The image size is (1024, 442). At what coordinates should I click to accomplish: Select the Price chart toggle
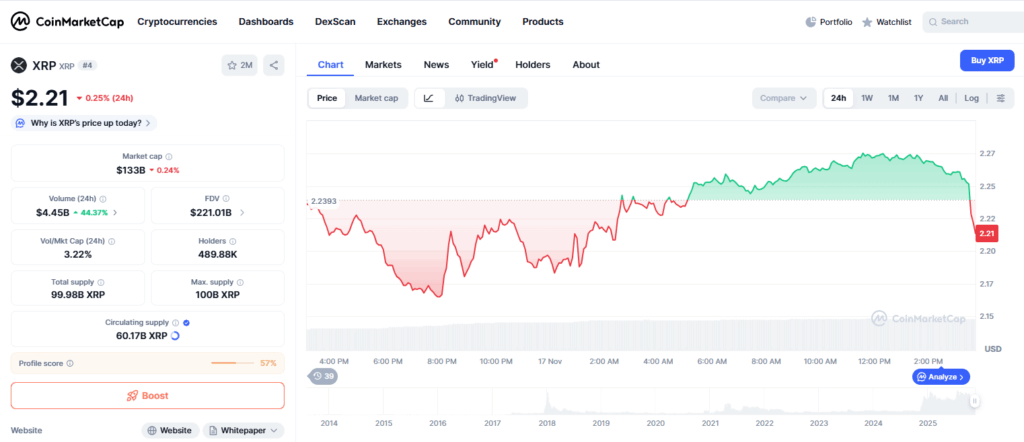[x=327, y=98]
